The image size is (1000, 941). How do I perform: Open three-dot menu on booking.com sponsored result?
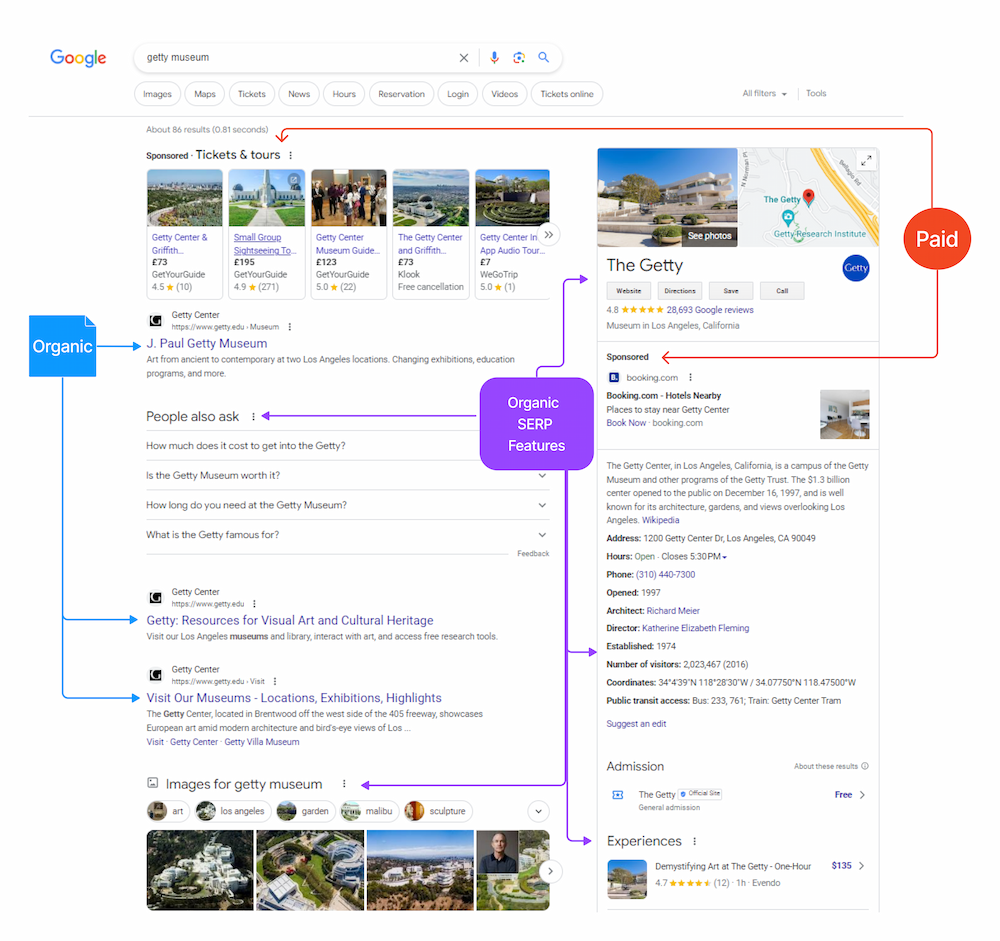pos(691,377)
